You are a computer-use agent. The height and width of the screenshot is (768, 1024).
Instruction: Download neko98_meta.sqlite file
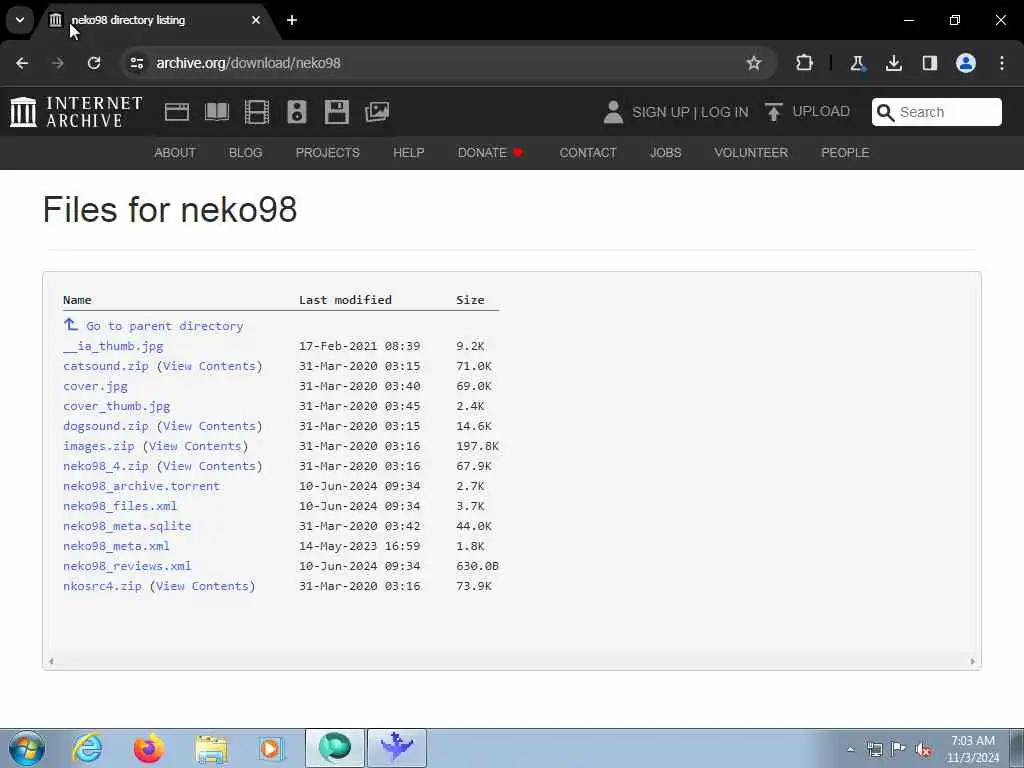[127, 526]
